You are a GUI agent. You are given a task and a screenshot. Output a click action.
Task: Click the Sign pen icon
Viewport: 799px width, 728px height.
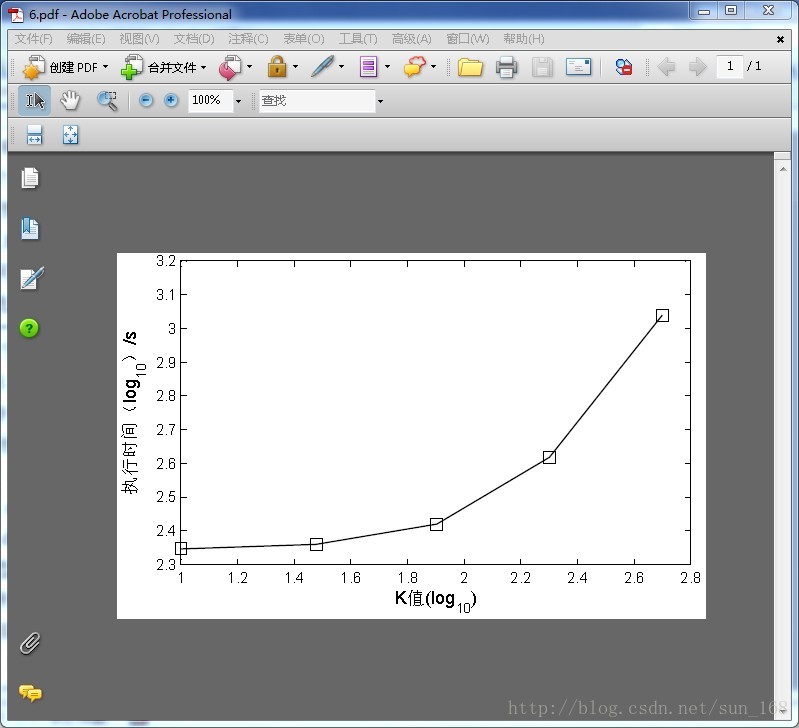click(x=323, y=67)
